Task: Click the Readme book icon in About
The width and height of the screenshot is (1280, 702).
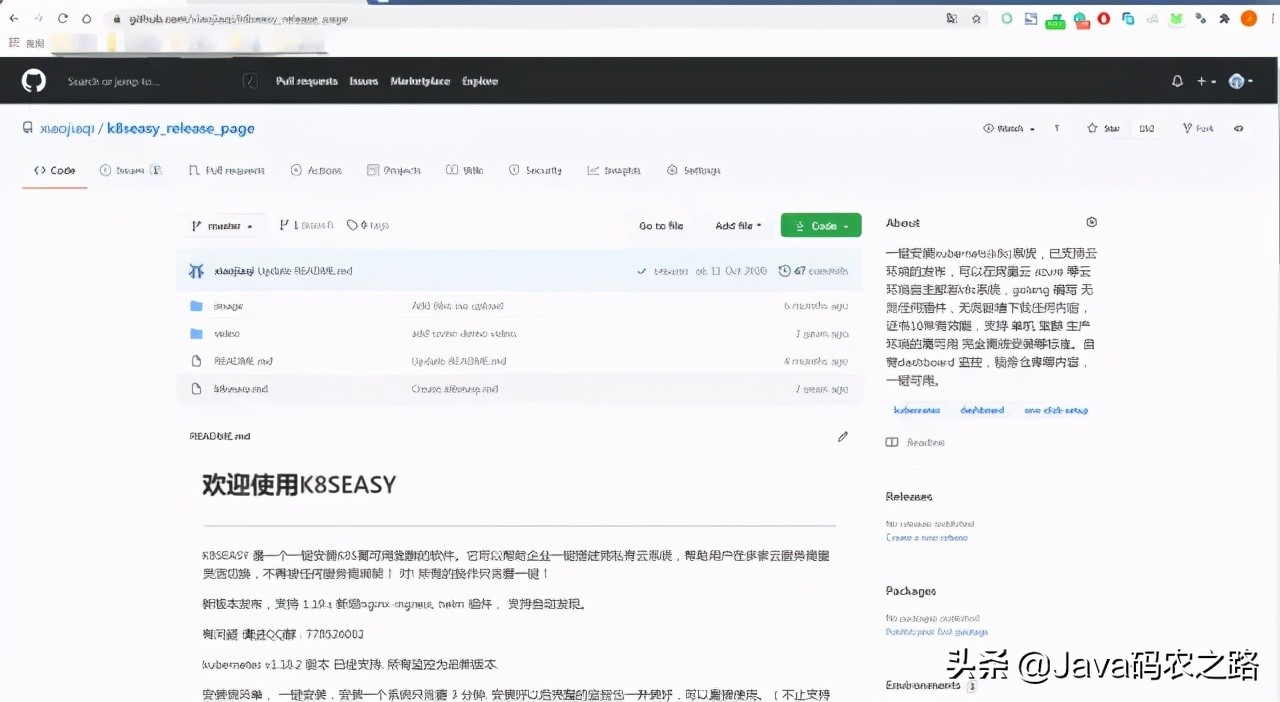Action: pyautogui.click(x=892, y=442)
